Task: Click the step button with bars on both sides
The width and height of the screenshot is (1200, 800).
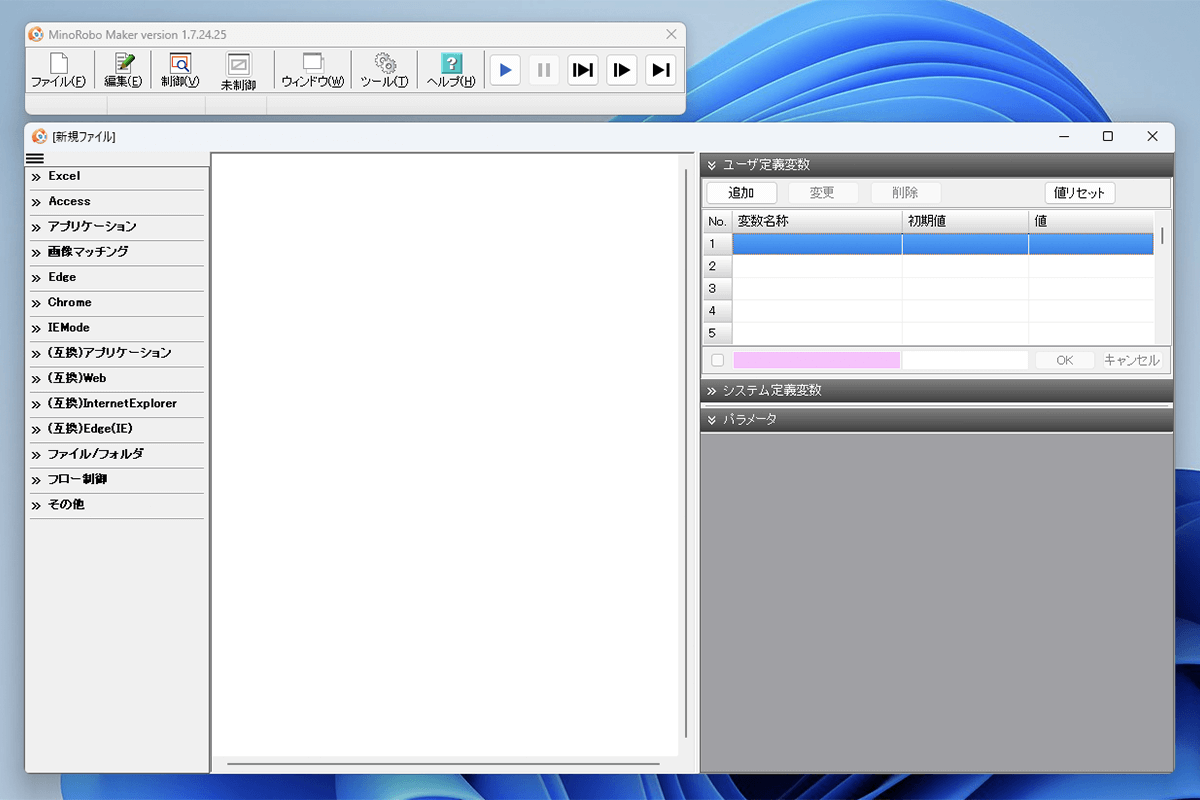Action: (583, 70)
